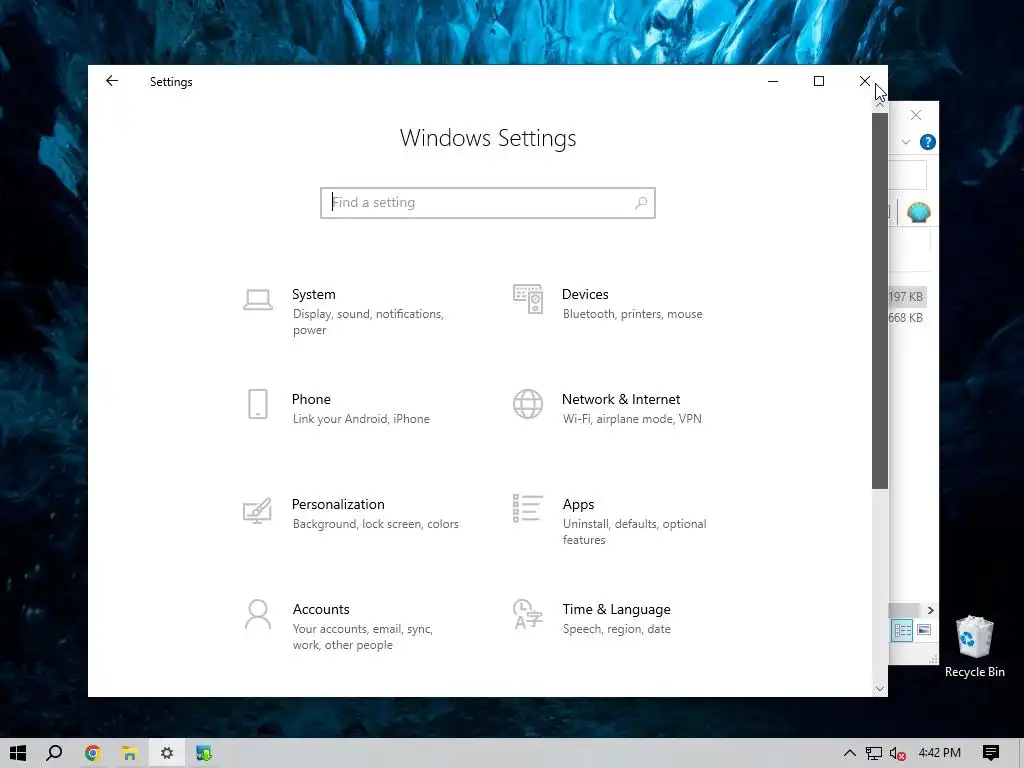Minimize the Settings window

tap(773, 81)
